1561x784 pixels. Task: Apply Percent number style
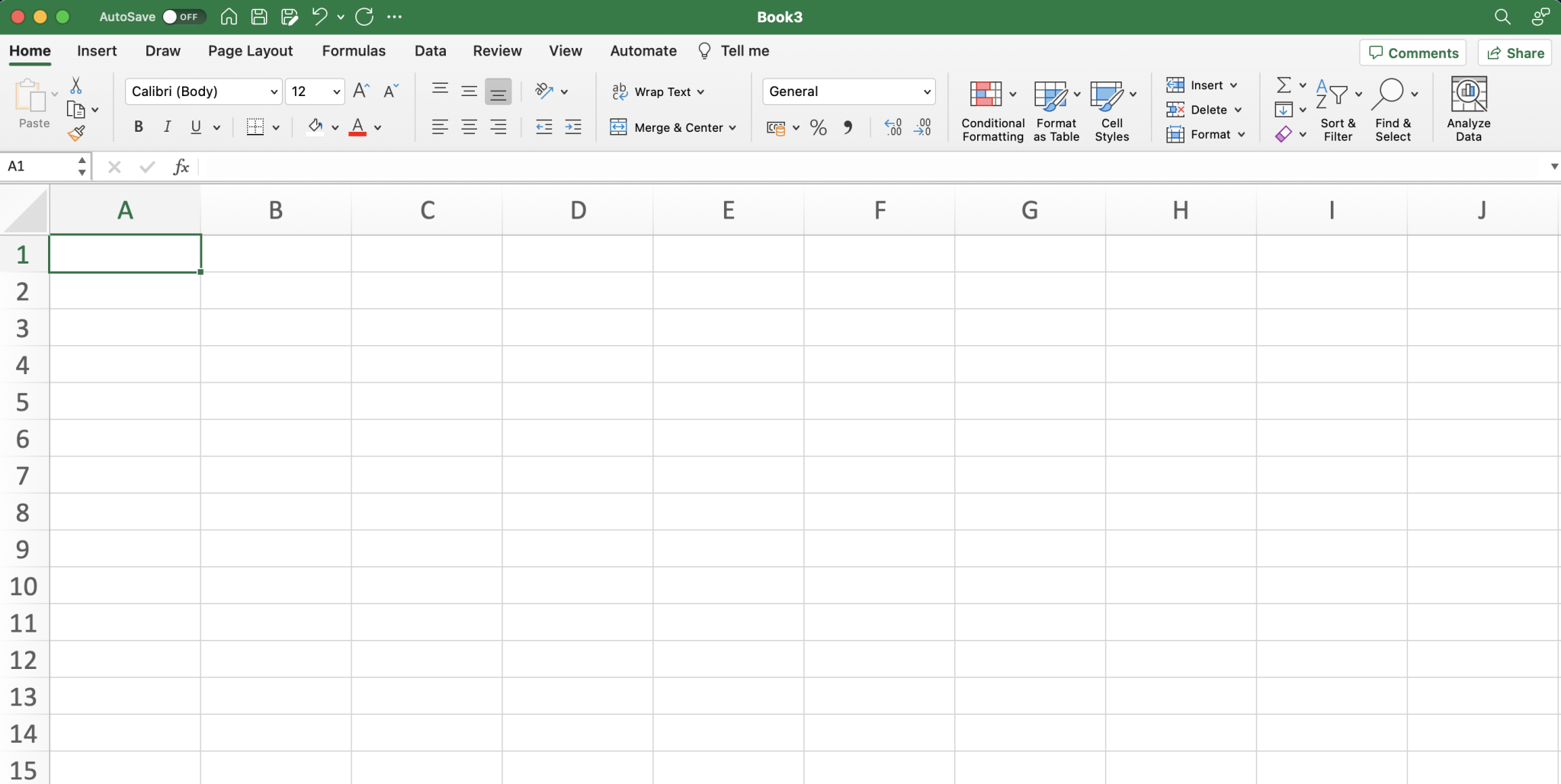[818, 127]
